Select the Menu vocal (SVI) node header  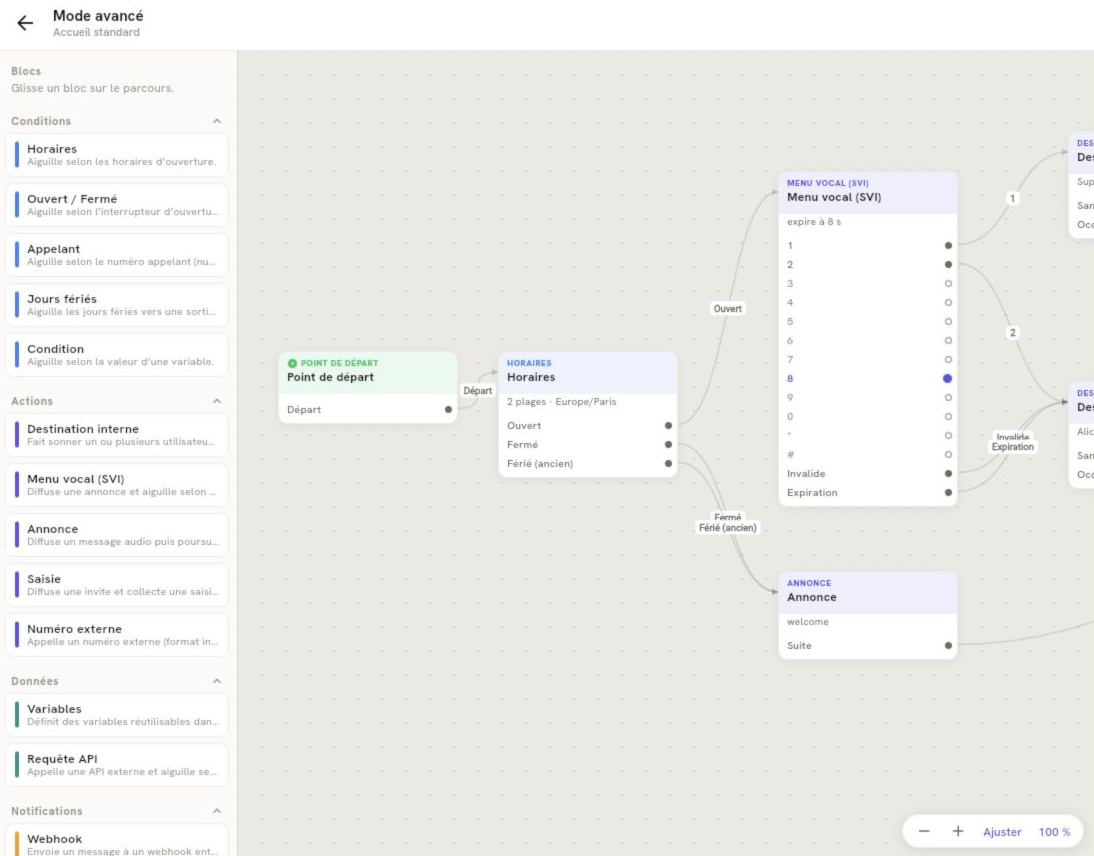point(867,193)
